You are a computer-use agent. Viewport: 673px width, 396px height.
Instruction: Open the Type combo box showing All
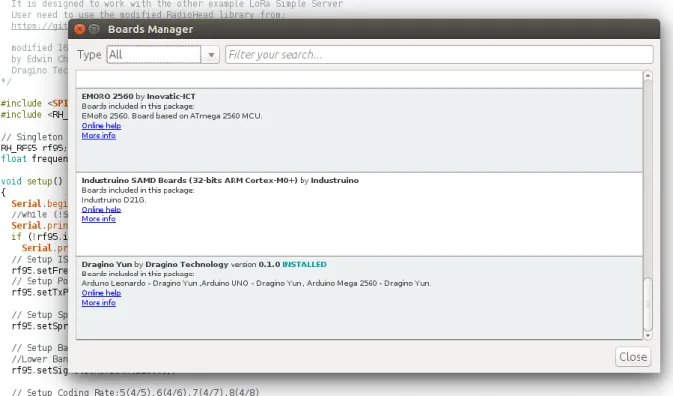pos(154,54)
